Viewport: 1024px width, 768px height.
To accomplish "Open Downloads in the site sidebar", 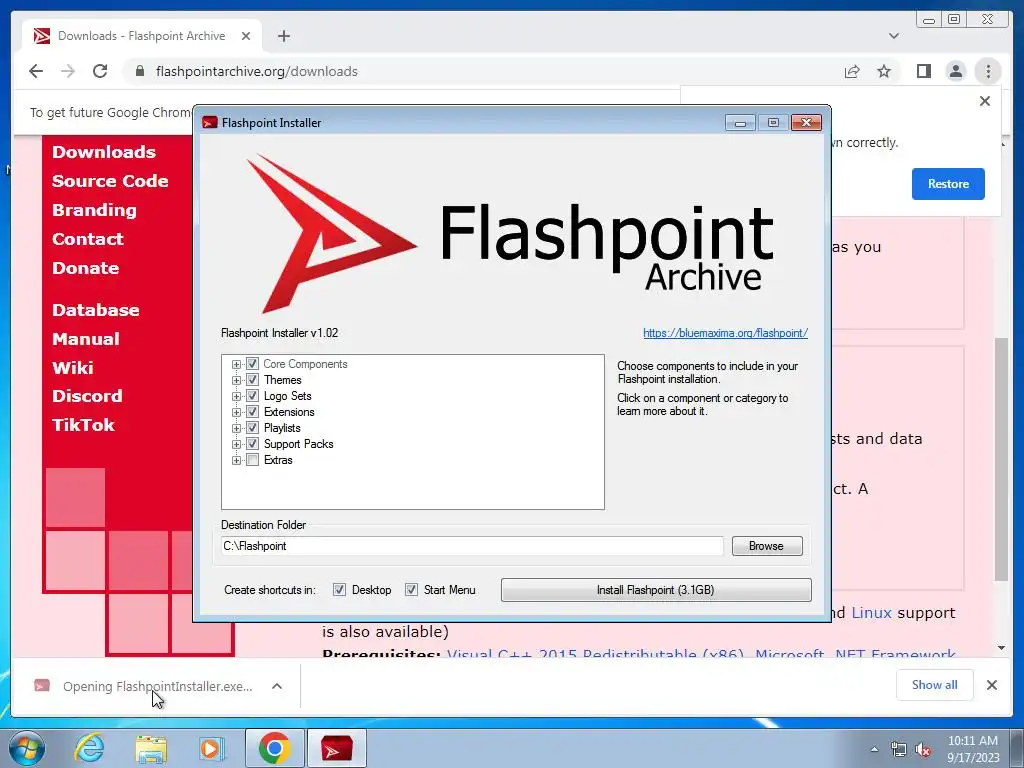I will pos(104,152).
